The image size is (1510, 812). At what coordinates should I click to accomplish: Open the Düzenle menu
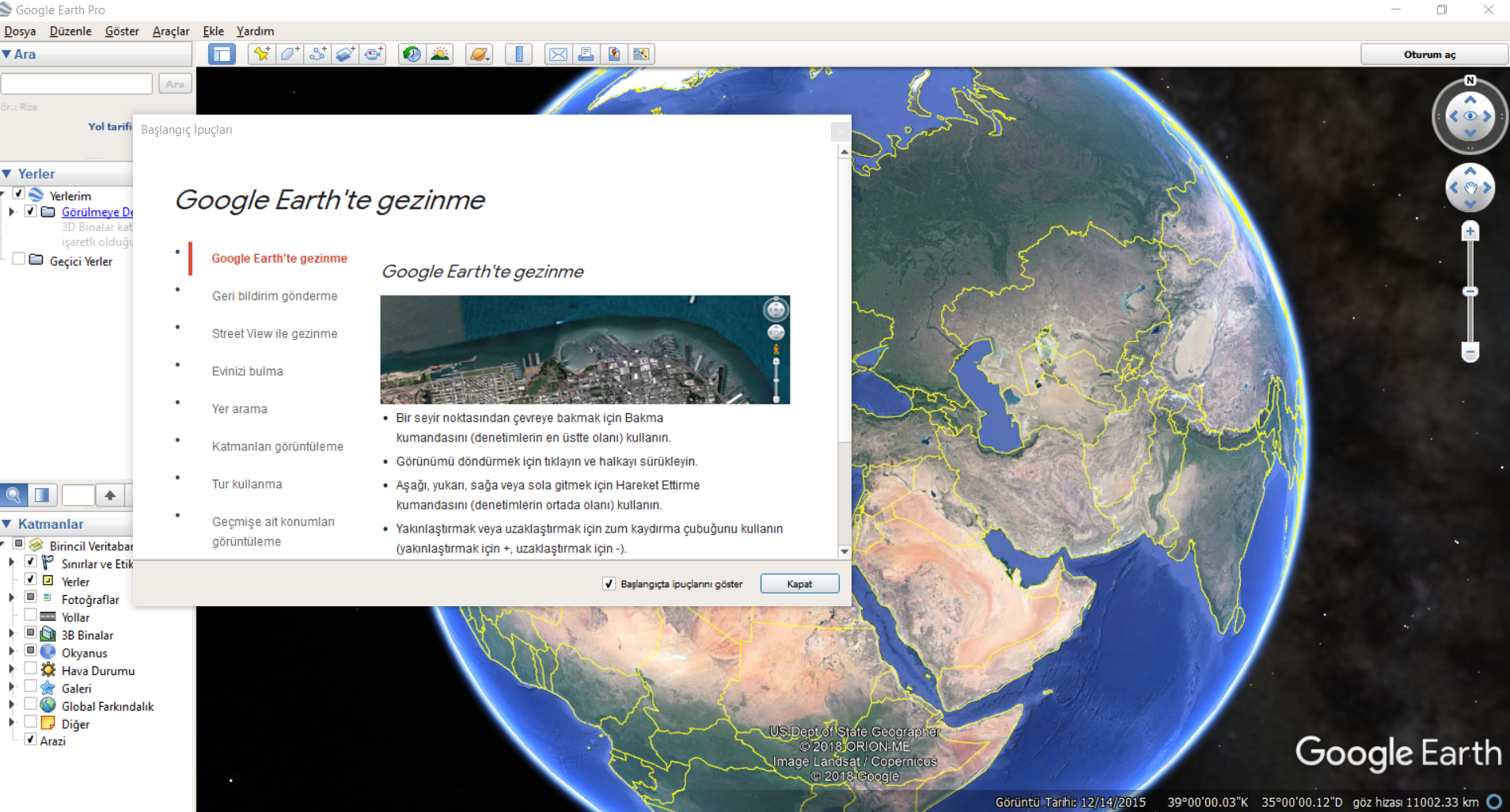70,31
